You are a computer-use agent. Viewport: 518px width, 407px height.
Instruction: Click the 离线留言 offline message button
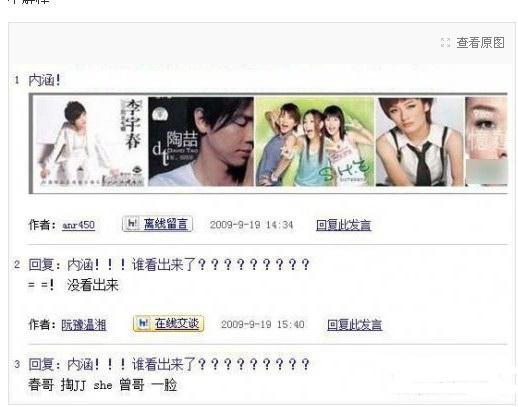(x=157, y=224)
